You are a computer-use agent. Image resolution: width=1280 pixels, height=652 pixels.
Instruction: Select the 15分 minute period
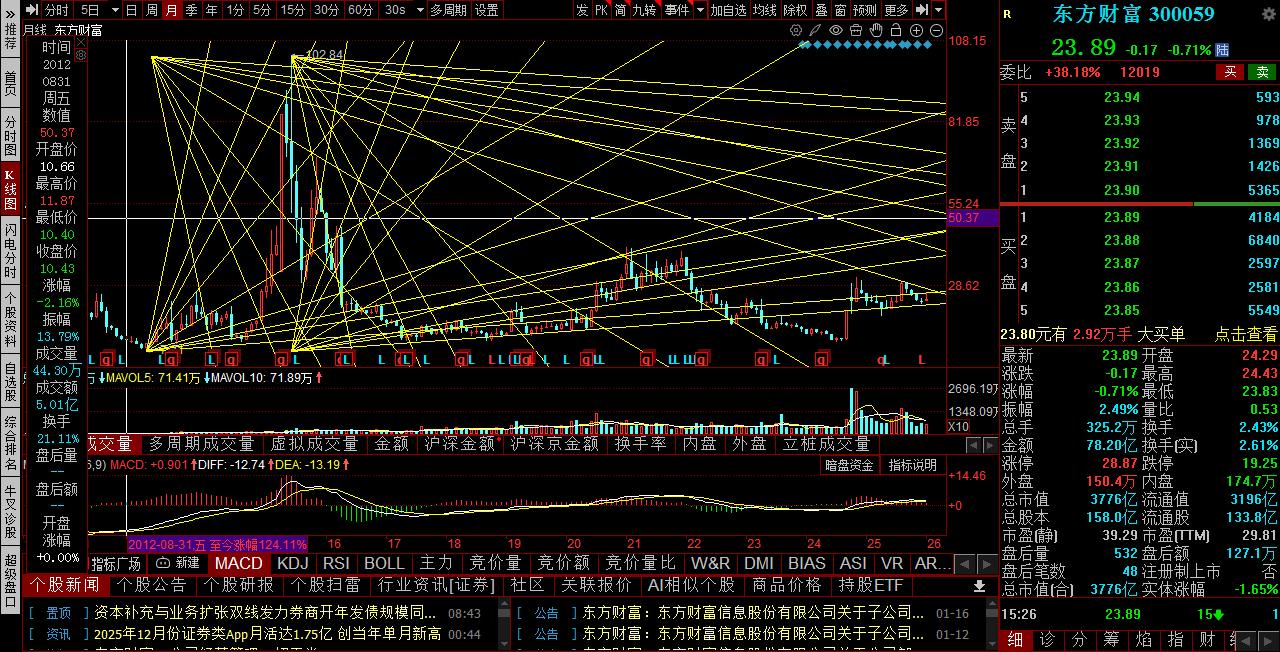point(293,10)
